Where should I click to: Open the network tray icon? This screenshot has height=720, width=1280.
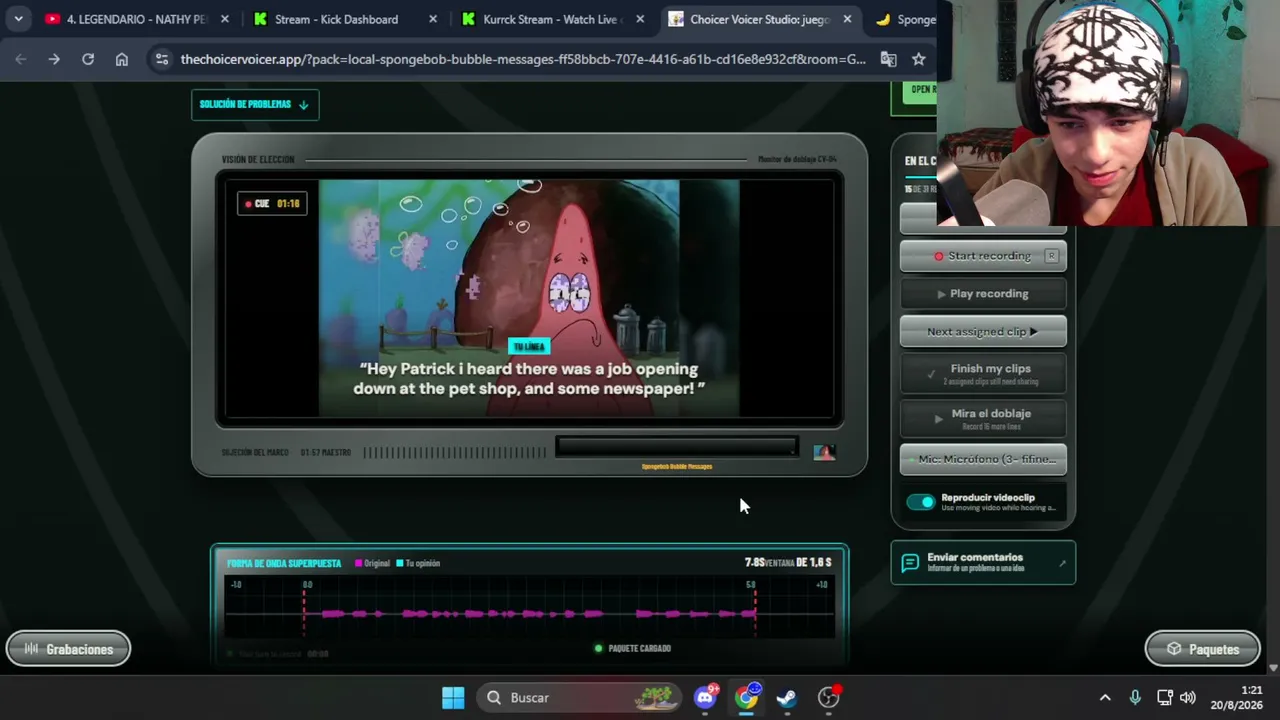1165,697
